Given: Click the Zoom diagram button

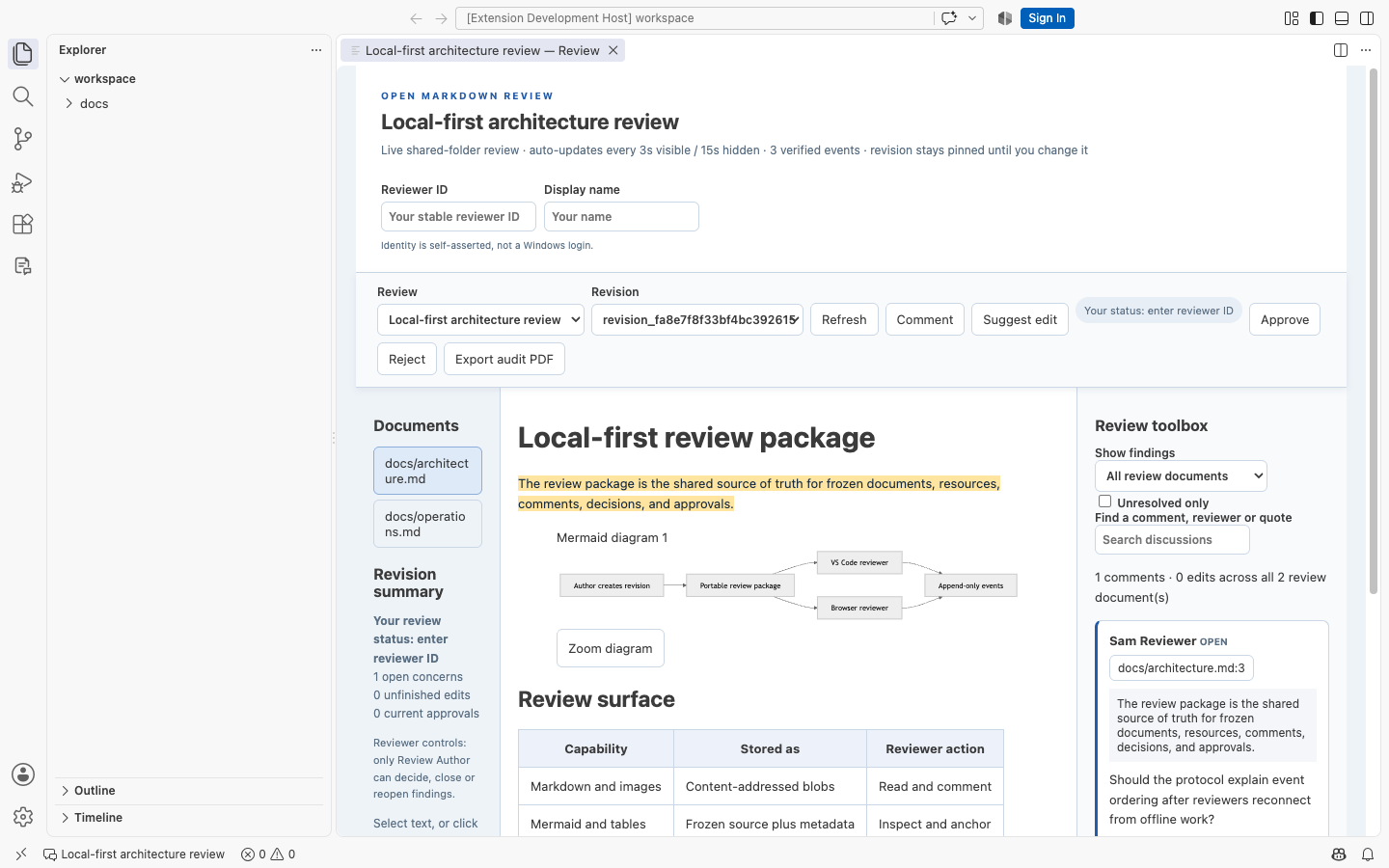Looking at the screenshot, I should pyautogui.click(x=611, y=648).
